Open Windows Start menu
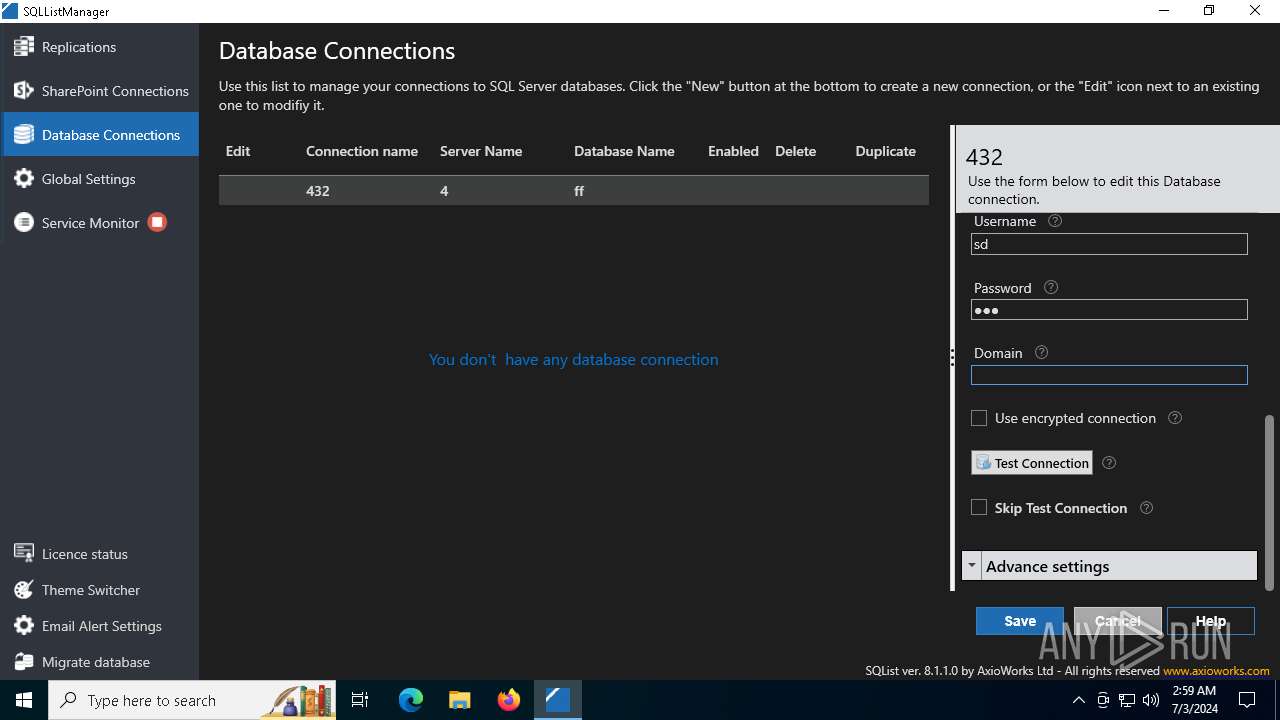Viewport: 1280px width, 720px height. click(24, 700)
